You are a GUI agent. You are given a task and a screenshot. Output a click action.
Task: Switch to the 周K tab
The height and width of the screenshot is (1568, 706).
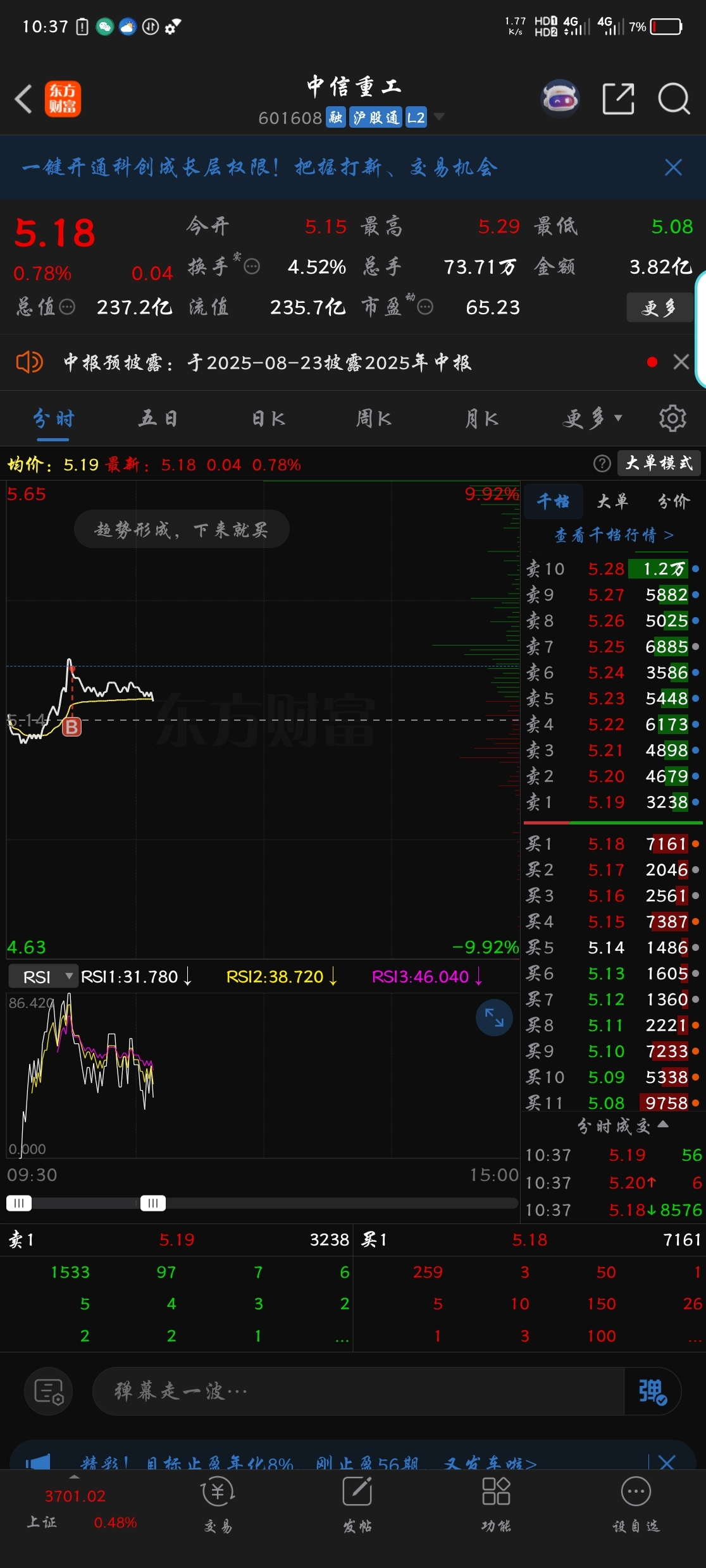373,419
